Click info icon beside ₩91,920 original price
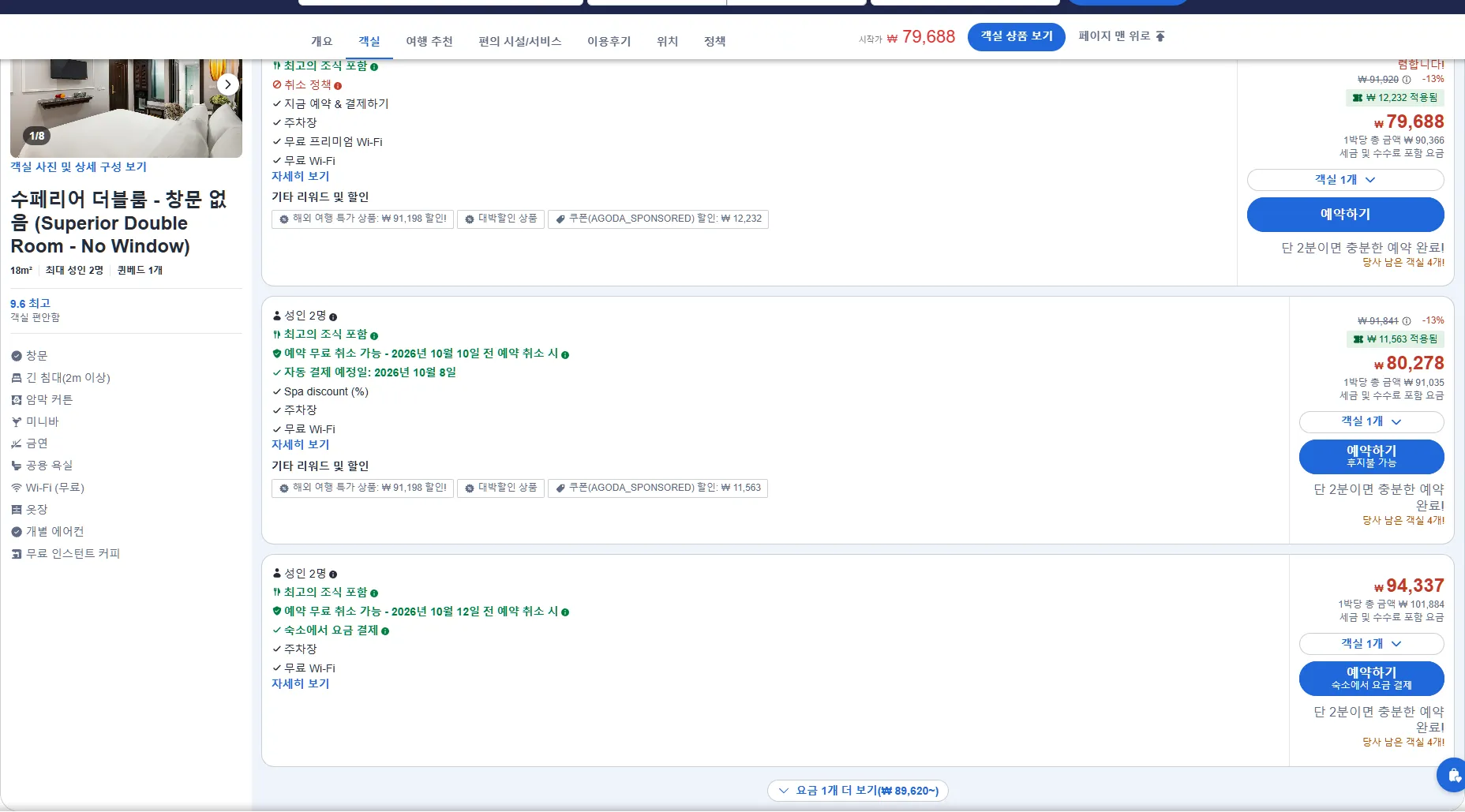This screenshot has height=812, width=1465. coord(1407,80)
